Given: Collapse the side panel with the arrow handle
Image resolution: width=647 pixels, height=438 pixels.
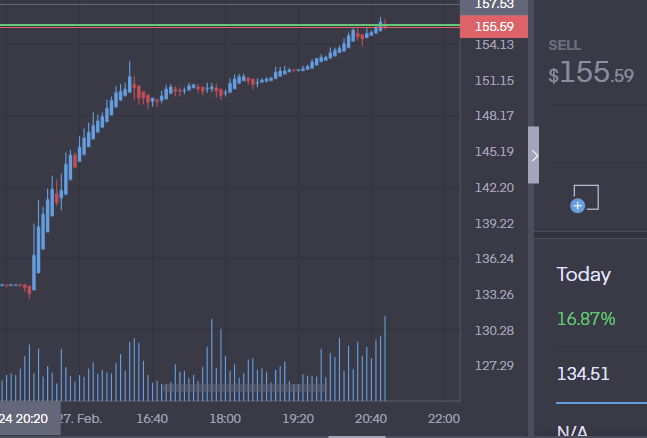Looking at the screenshot, I should click(x=534, y=155).
